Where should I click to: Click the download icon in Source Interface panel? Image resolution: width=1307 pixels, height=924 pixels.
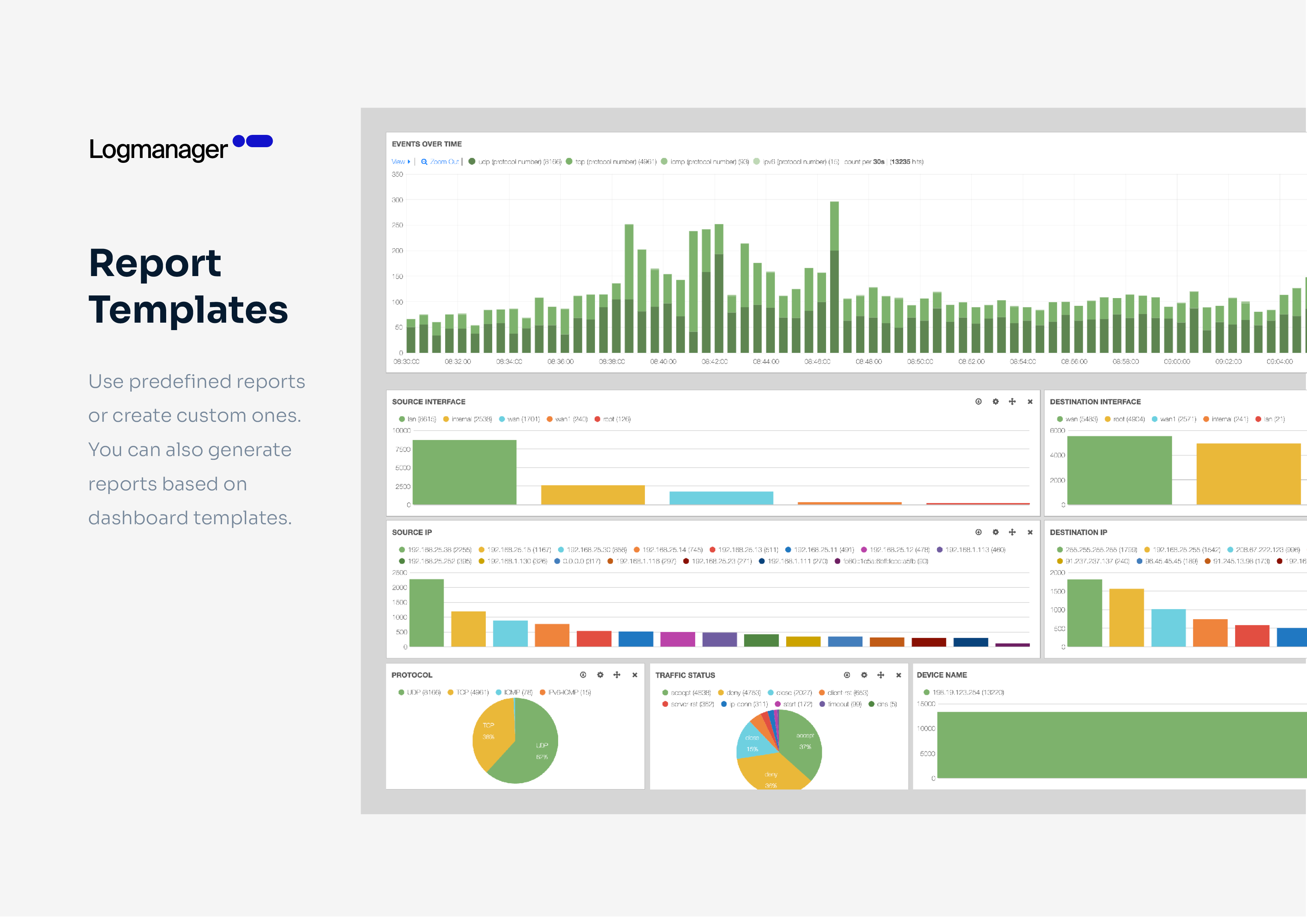click(978, 401)
